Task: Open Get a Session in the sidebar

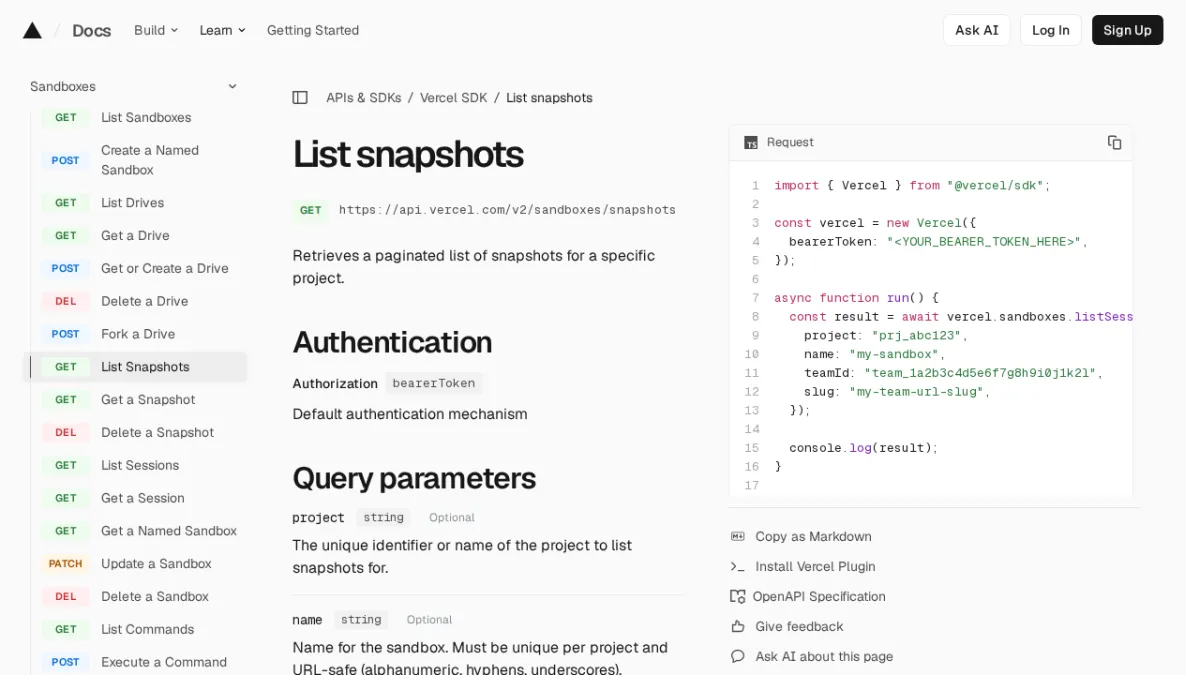Action: 143,499
